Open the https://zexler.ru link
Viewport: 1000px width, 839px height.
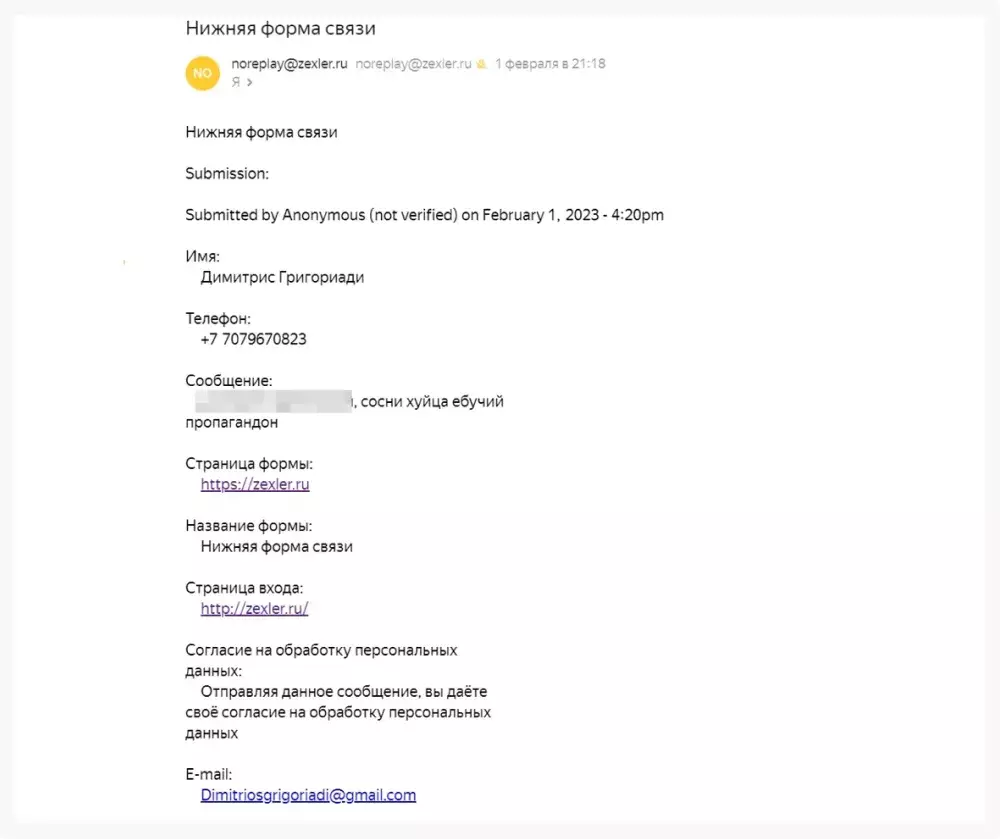pyautogui.click(x=255, y=484)
